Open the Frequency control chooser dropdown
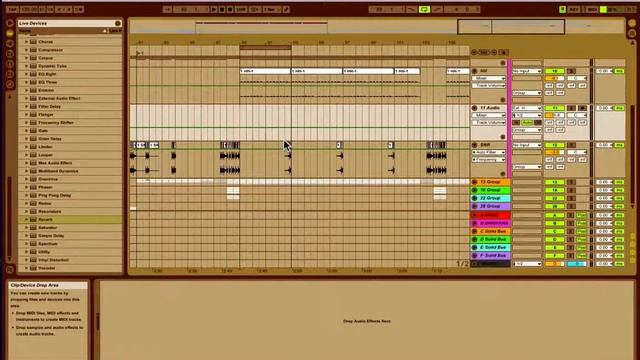The height and width of the screenshot is (360, 640). [489, 160]
